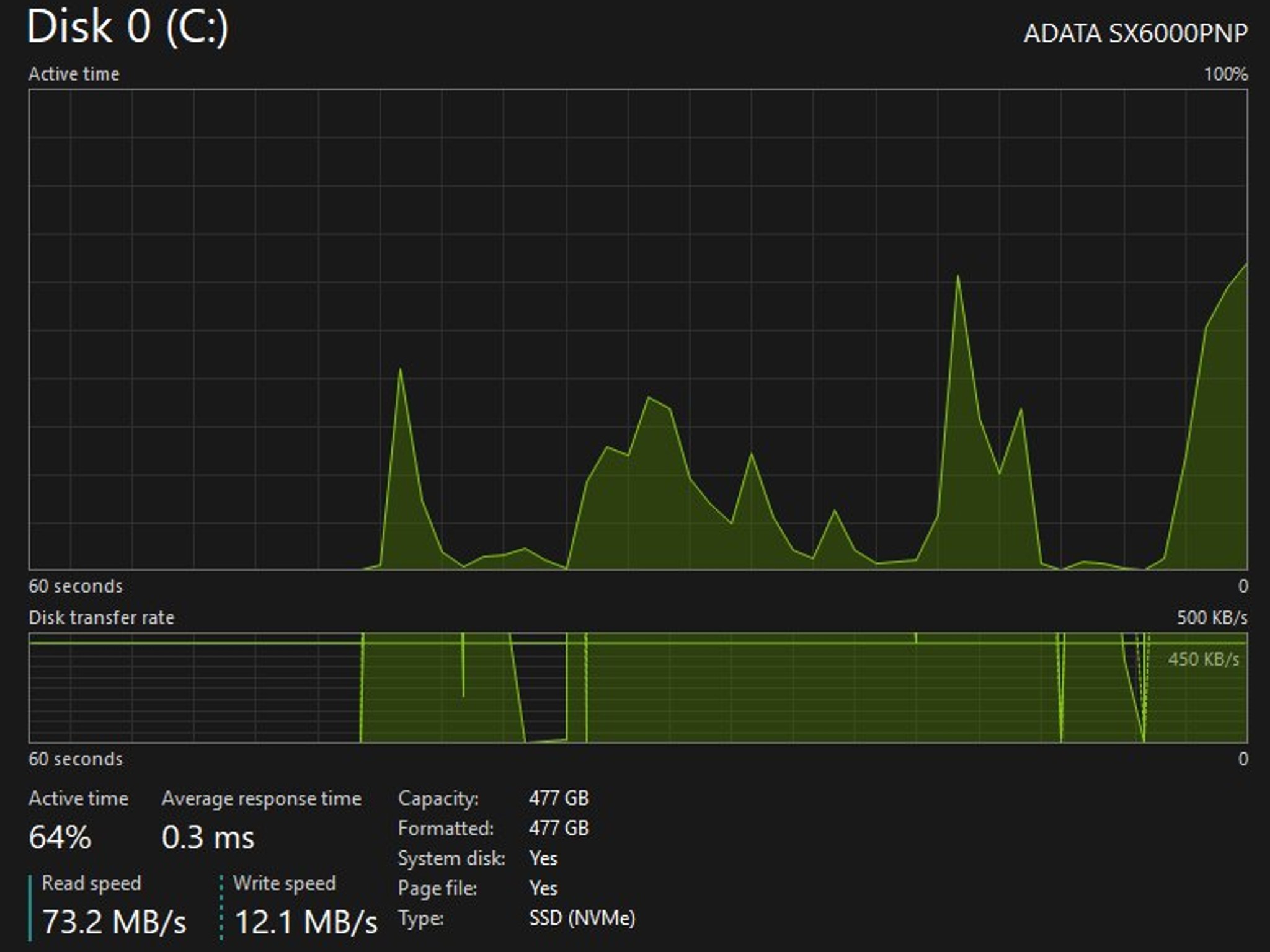This screenshot has height=952, width=1270.
Task: Click the System disk Yes value
Action: point(543,858)
